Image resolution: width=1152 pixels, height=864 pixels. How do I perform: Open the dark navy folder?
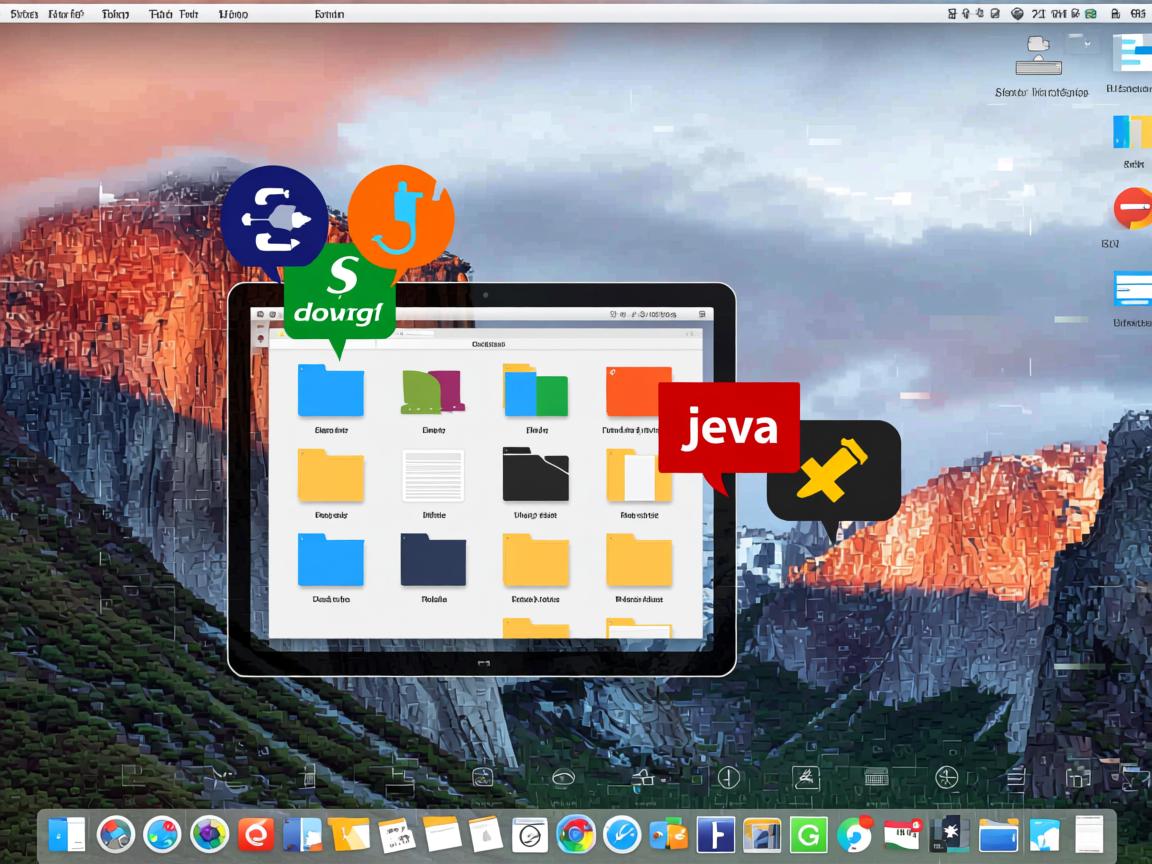tap(433, 560)
